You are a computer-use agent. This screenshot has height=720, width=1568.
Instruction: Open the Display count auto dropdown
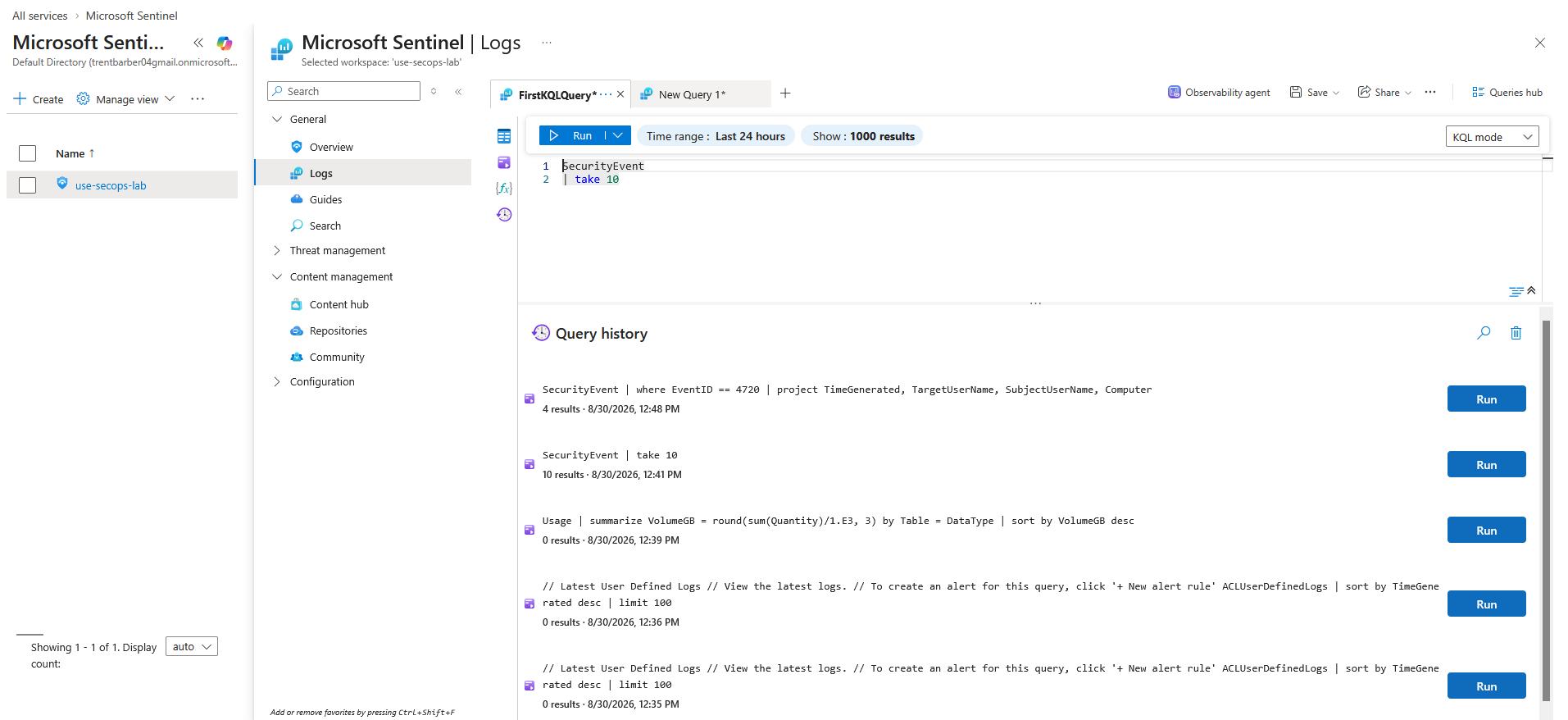coord(192,646)
